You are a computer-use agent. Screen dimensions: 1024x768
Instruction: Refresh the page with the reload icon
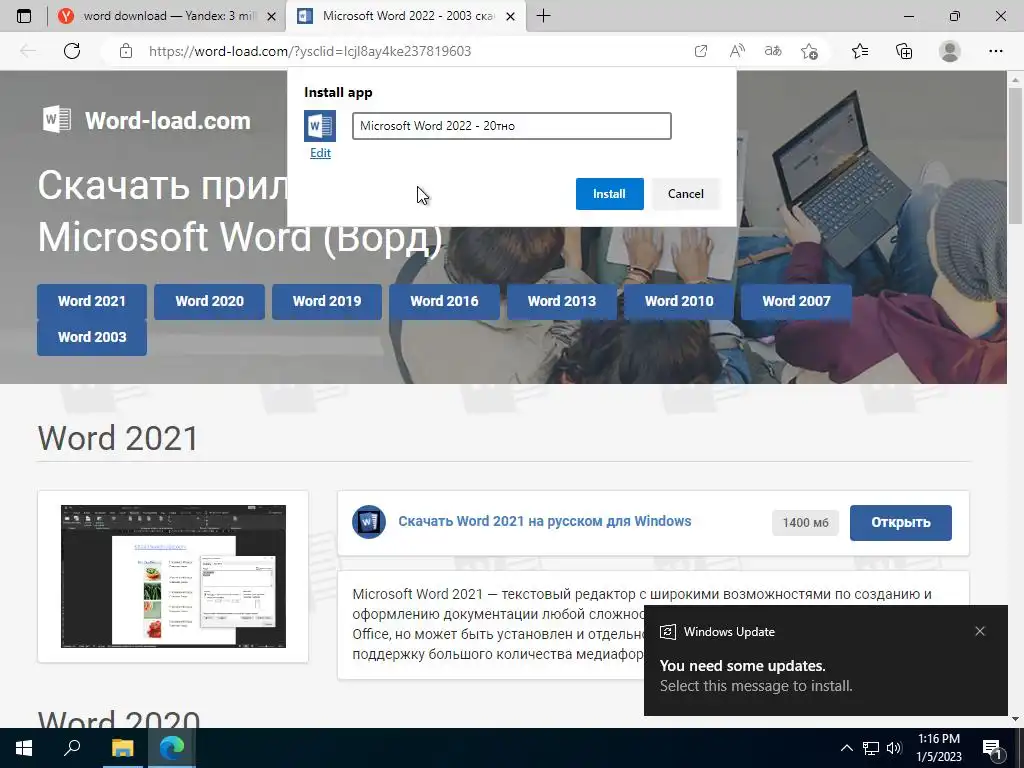72,51
